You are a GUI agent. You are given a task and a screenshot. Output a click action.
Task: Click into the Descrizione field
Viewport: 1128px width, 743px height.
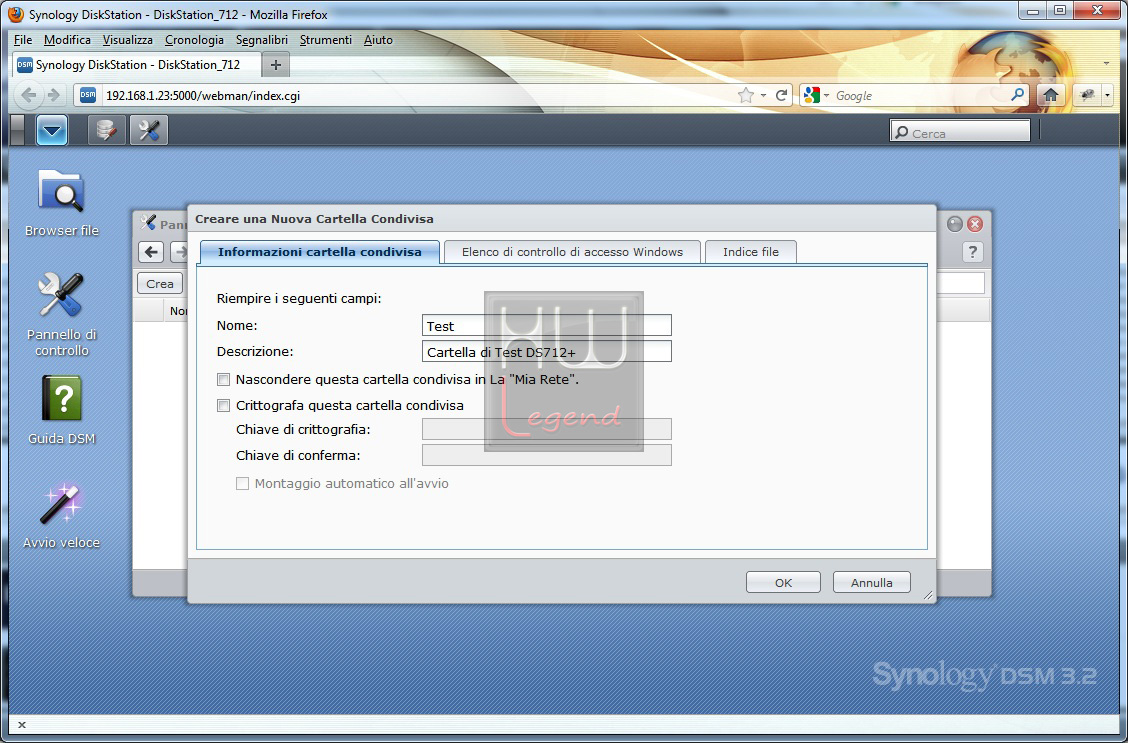pyautogui.click(x=547, y=352)
